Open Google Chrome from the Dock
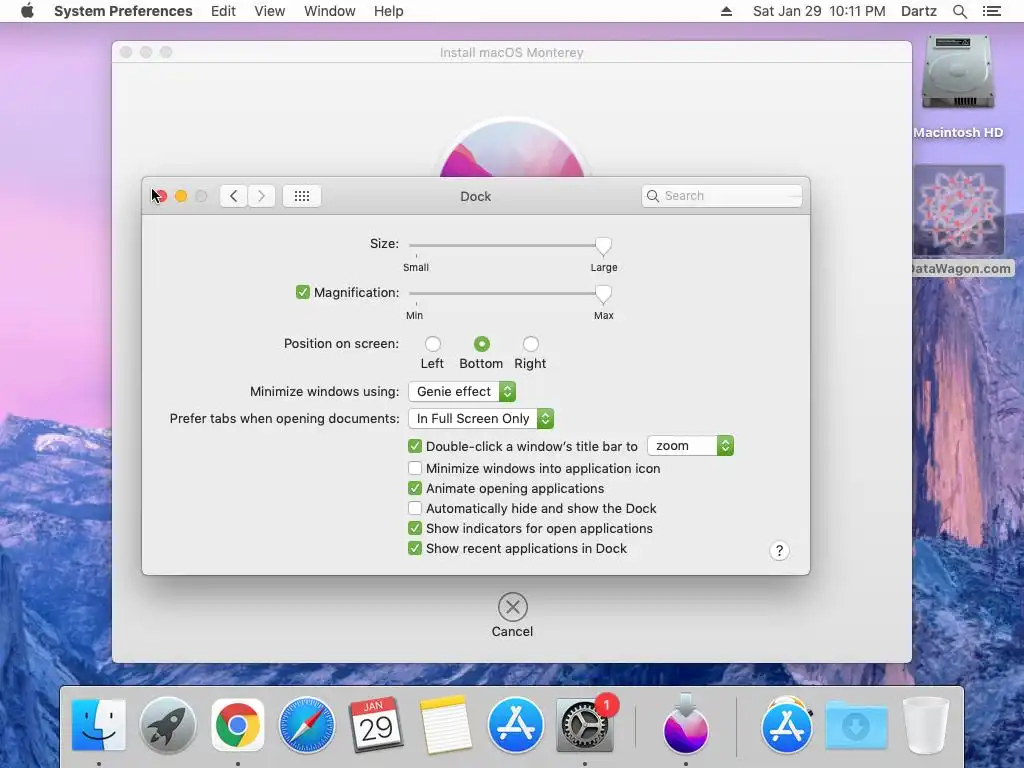The width and height of the screenshot is (1024, 768). click(x=238, y=724)
